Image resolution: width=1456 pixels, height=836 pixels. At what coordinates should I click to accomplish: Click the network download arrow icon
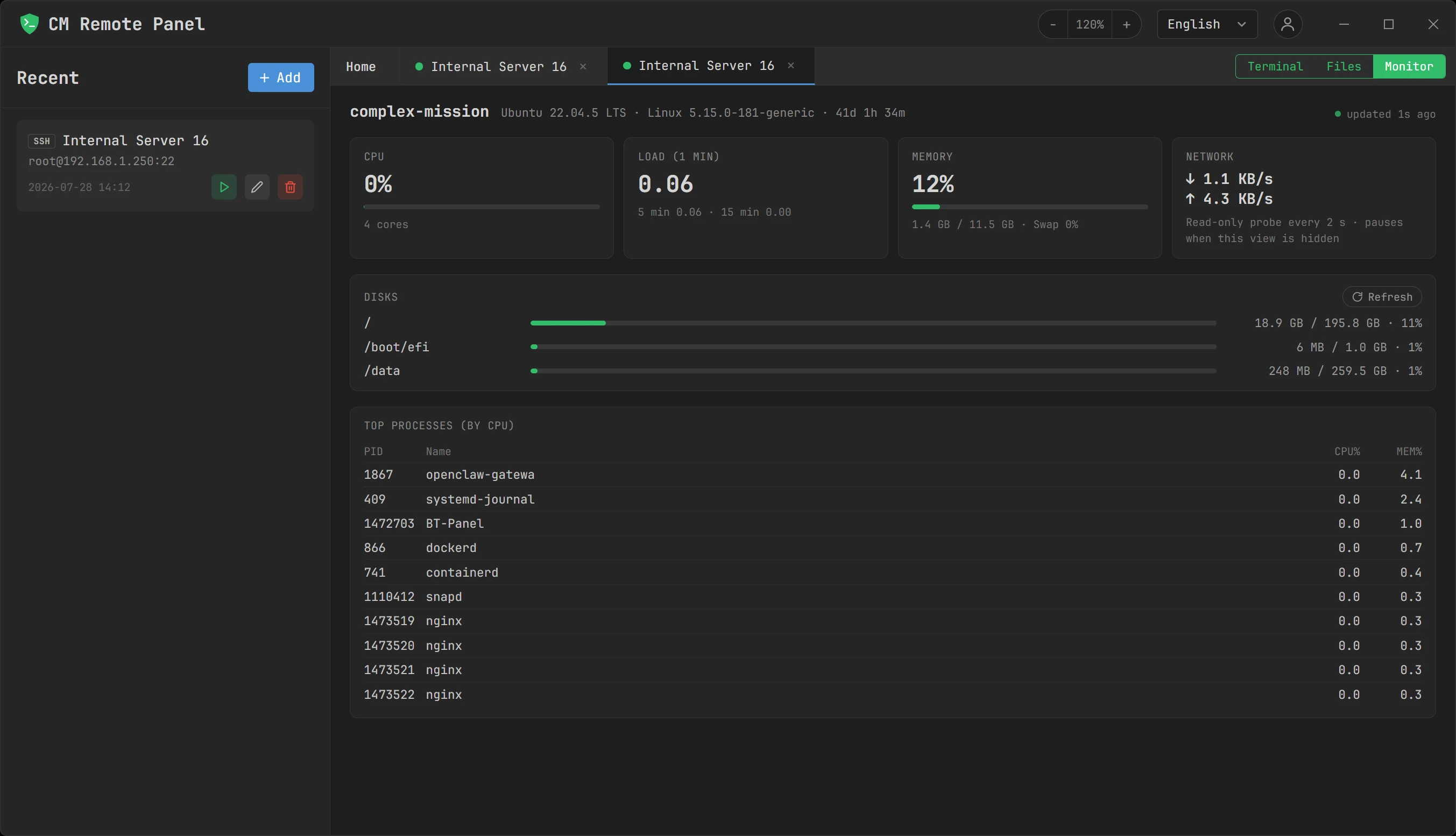(x=1190, y=179)
